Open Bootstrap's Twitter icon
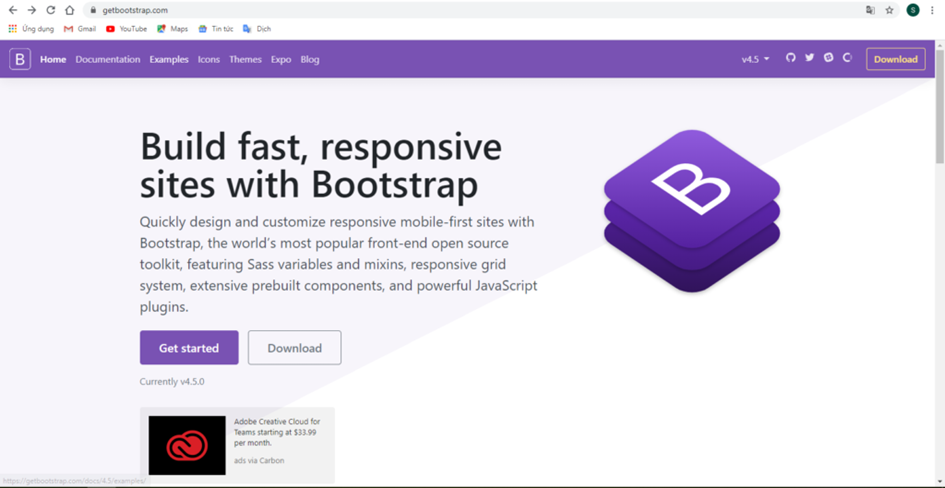945x488 pixels. click(x=809, y=58)
